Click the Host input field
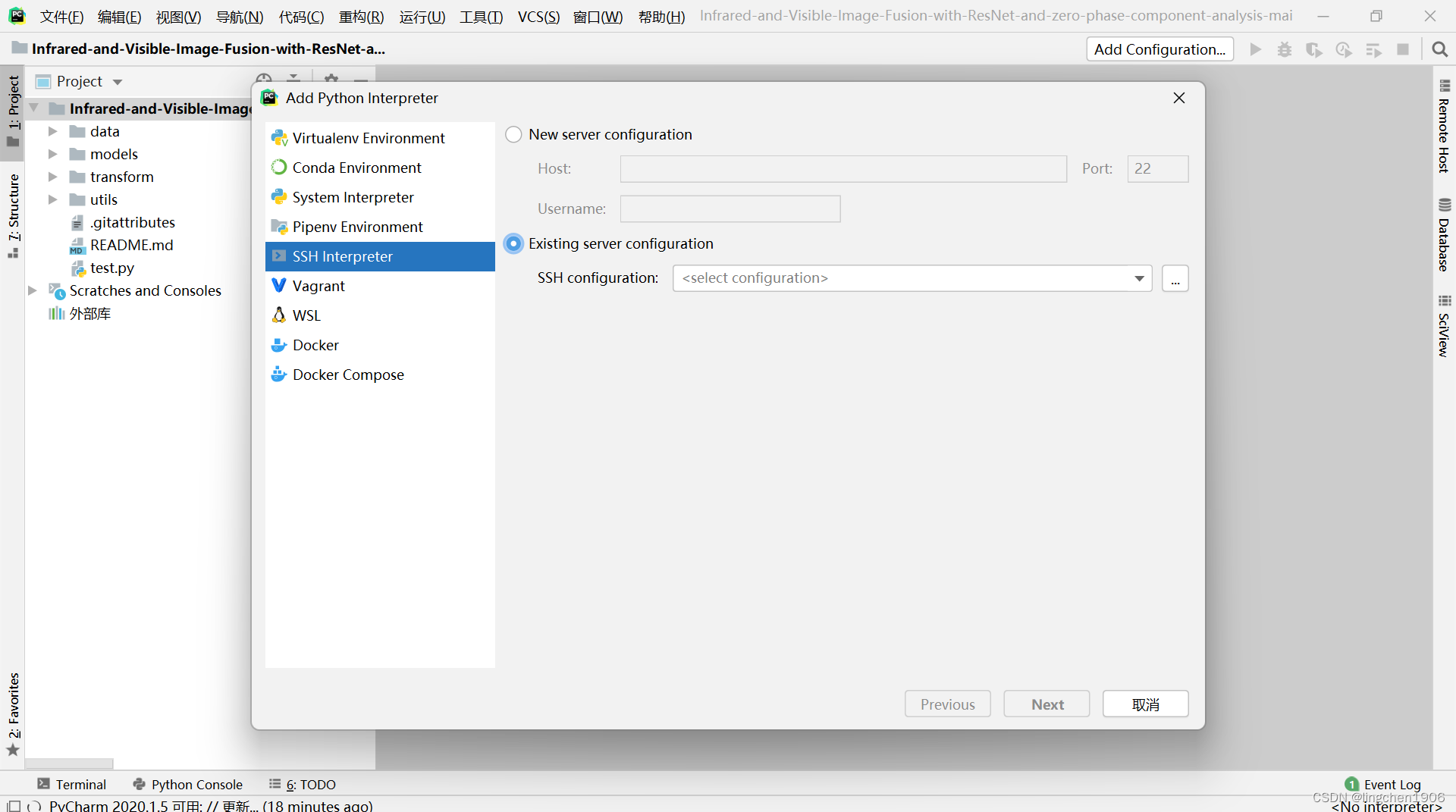 click(843, 169)
